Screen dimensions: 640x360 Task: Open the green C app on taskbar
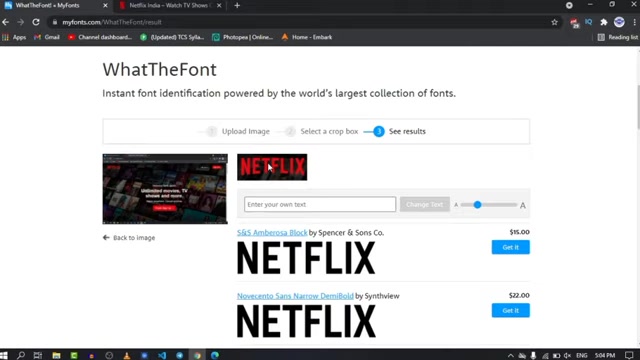click(x=74, y=355)
